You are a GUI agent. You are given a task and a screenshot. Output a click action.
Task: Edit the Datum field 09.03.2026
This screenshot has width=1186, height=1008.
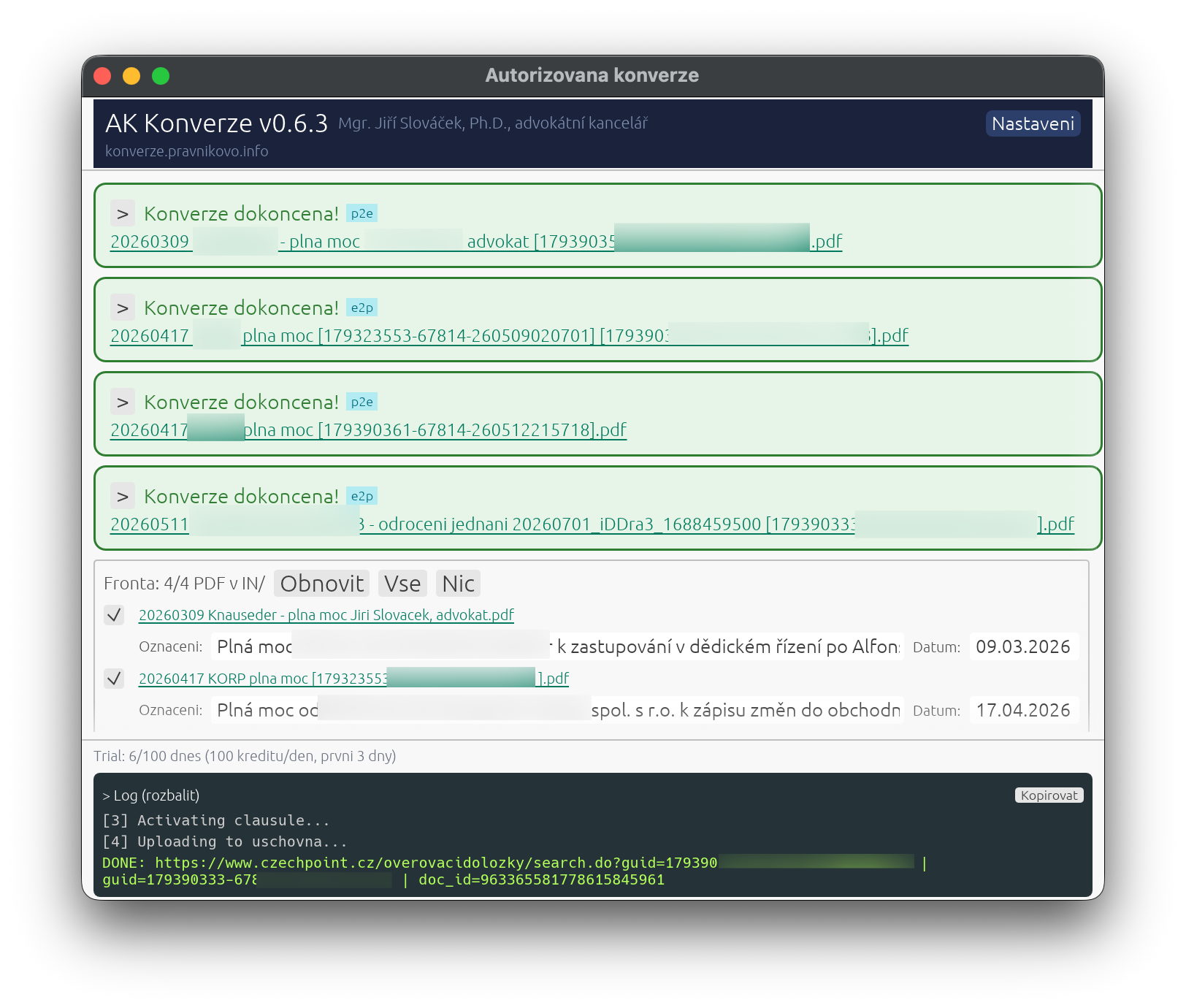click(1023, 646)
